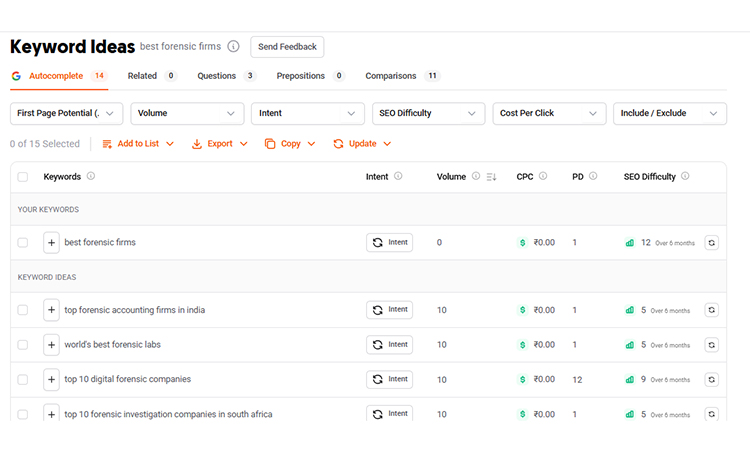Add 'top 10 forensic investigation companies' with plus

click(x=51, y=413)
